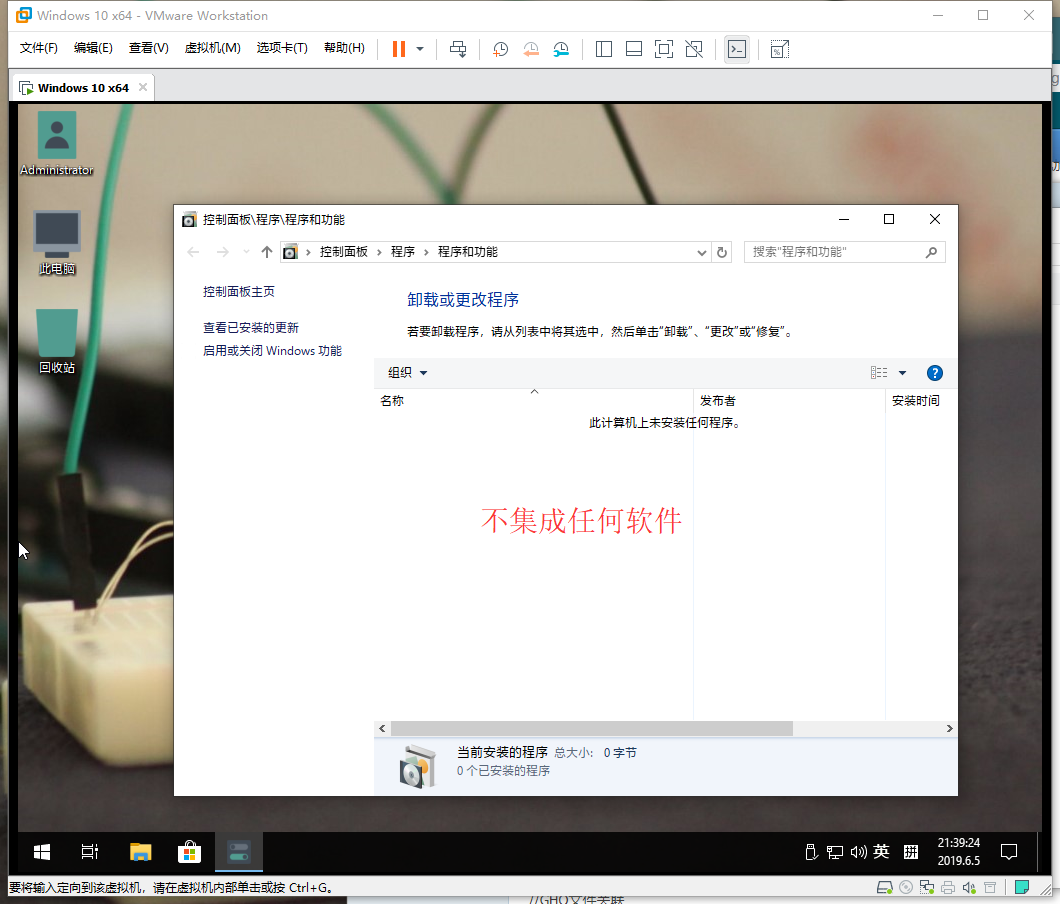1060x904 pixels.
Task: Sort by the 发布者 column header
Action: point(790,401)
